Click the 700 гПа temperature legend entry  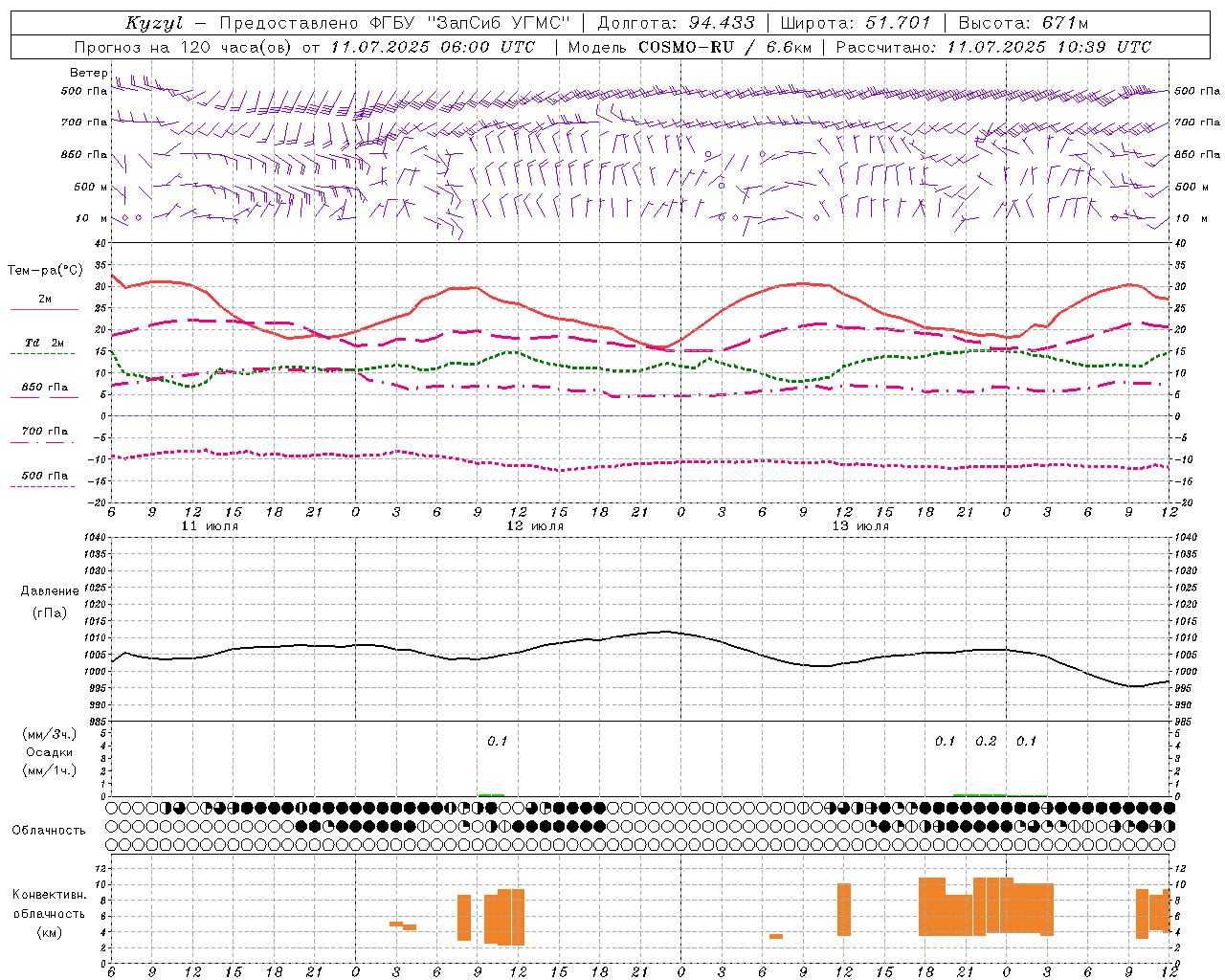45,432
